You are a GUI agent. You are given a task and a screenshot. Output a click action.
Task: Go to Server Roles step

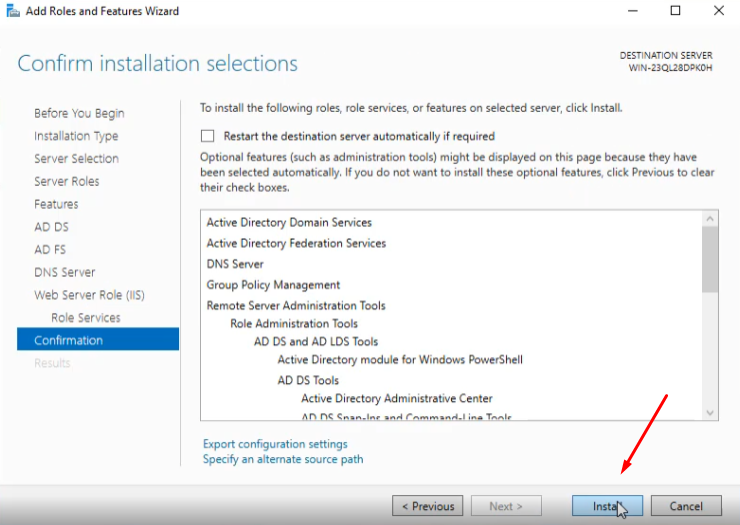(67, 181)
